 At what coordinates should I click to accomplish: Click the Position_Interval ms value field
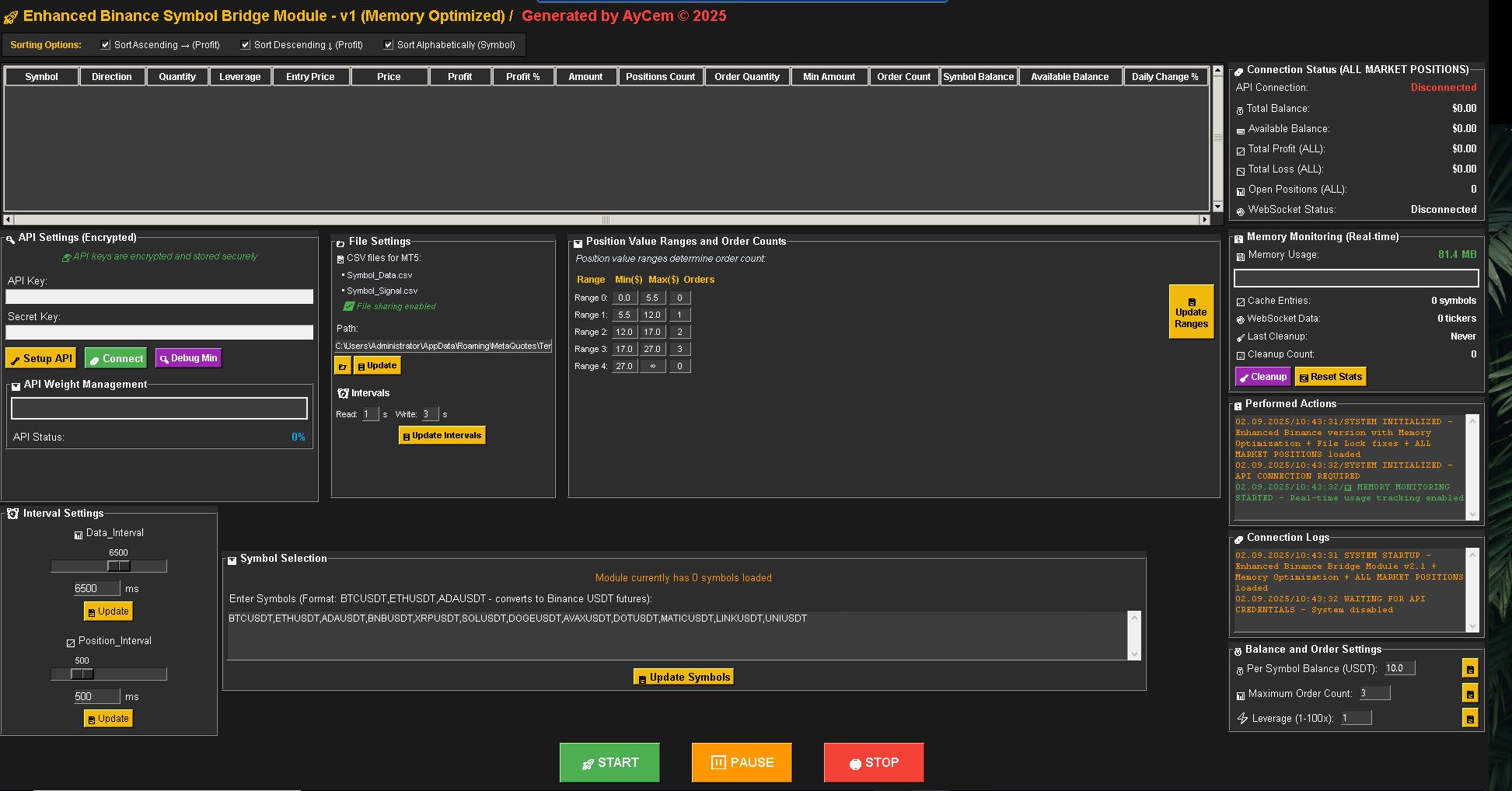coord(96,696)
